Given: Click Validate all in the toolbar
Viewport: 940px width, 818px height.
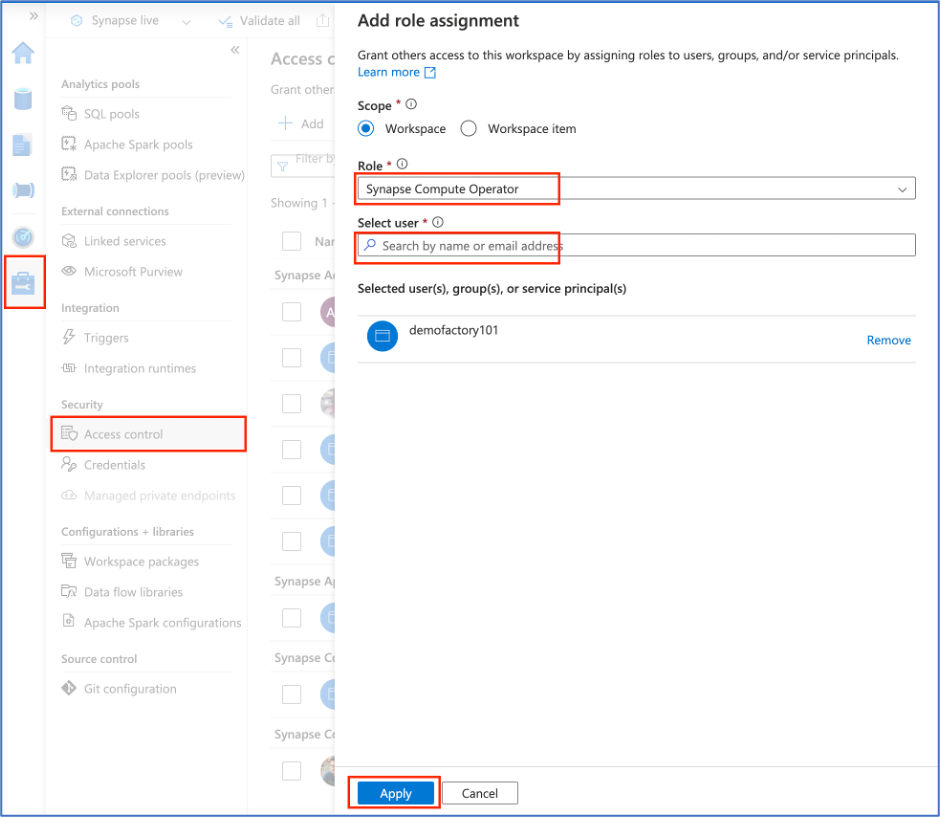Looking at the screenshot, I should point(259,21).
